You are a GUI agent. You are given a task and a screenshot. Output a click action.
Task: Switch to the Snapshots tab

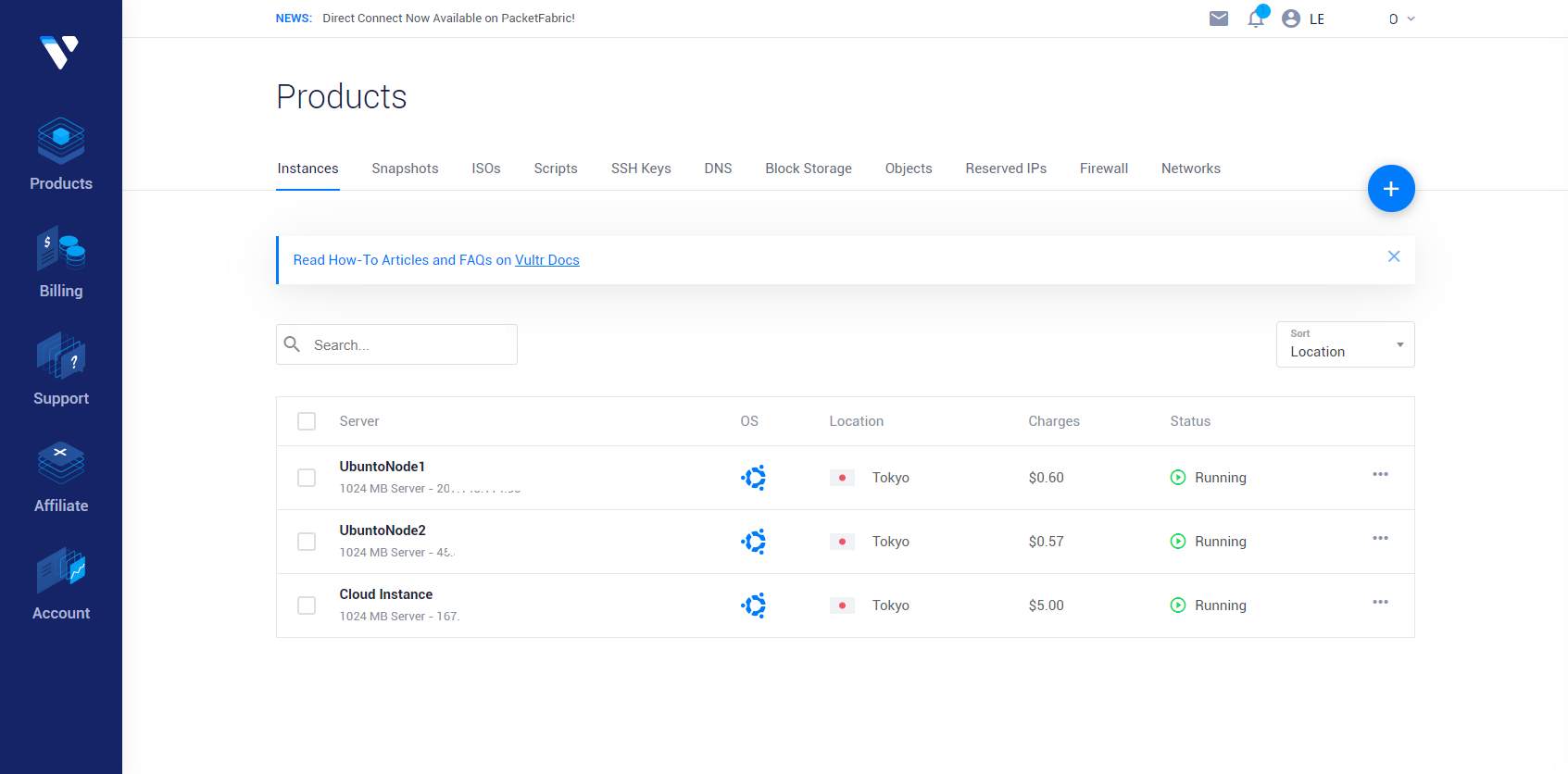[405, 169]
